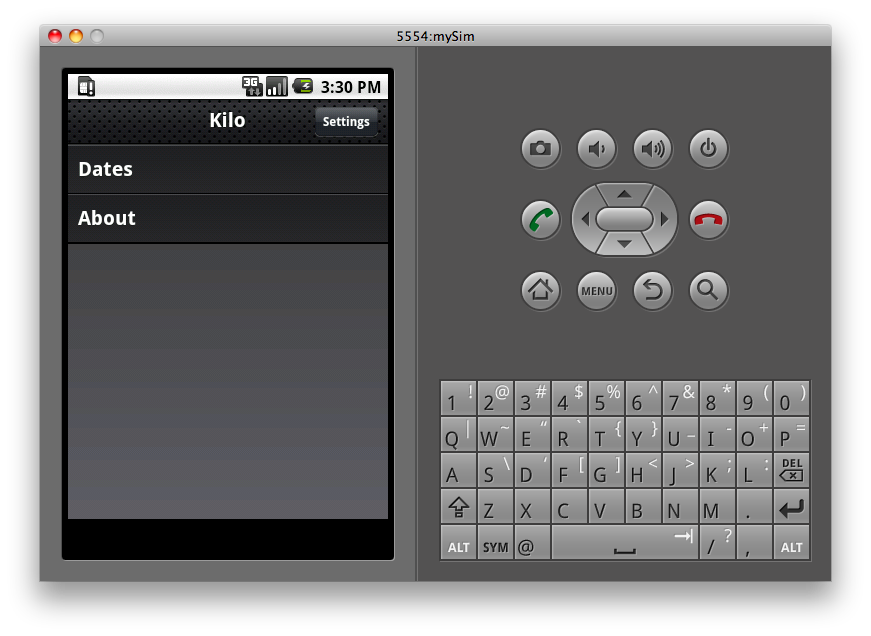The height and width of the screenshot is (636, 871).
Task: Raise volume with the volume up button
Action: tap(653, 149)
